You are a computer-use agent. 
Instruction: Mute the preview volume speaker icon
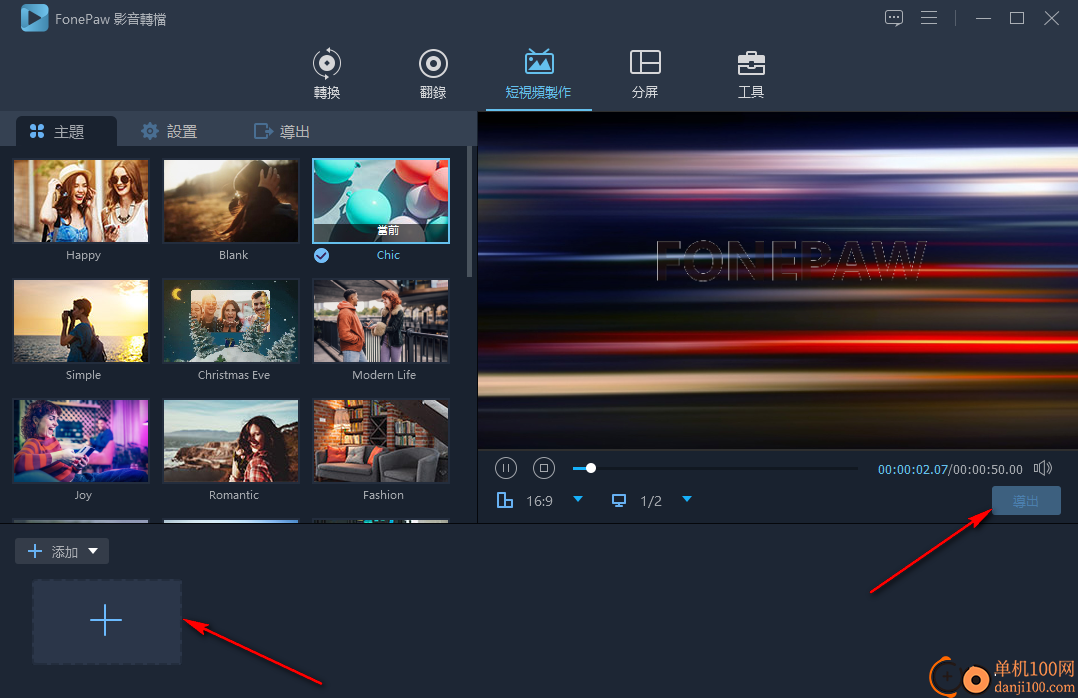1043,468
